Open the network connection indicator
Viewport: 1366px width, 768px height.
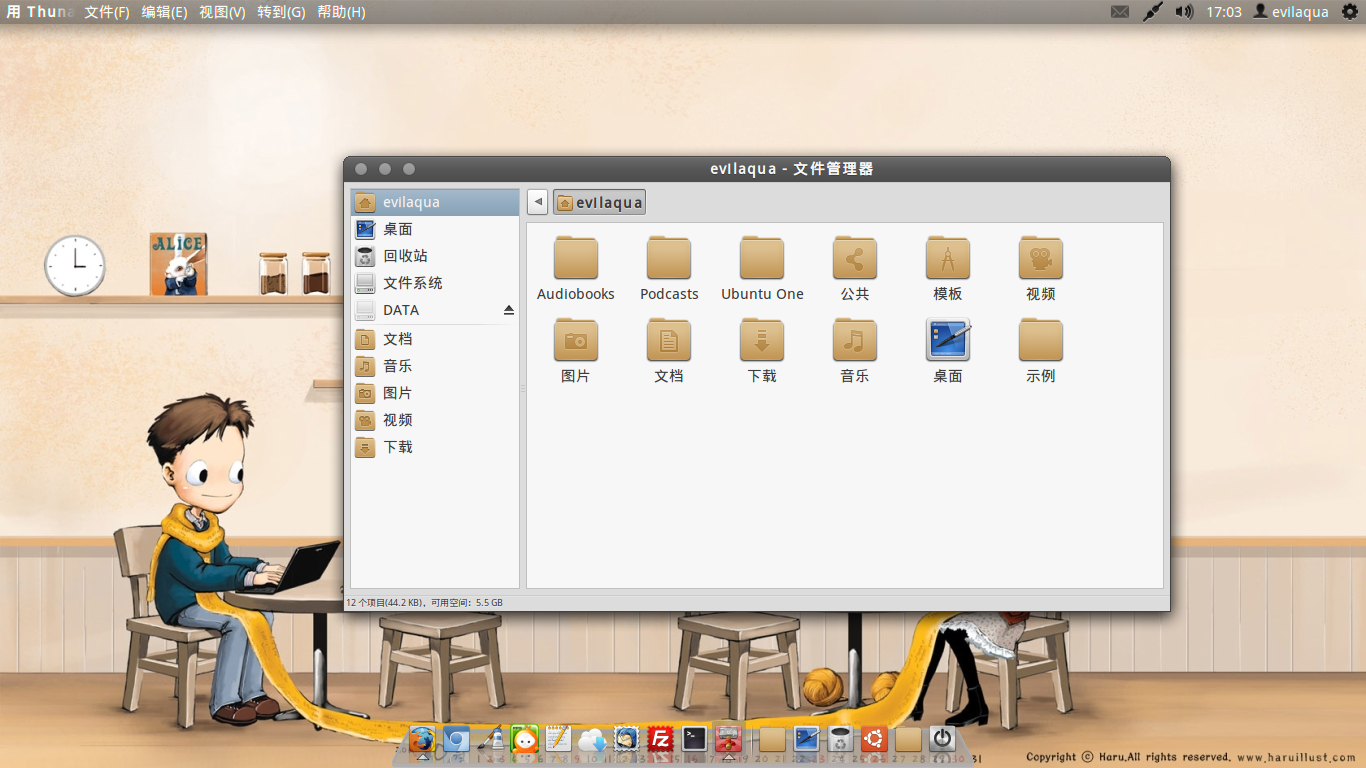pos(1153,12)
